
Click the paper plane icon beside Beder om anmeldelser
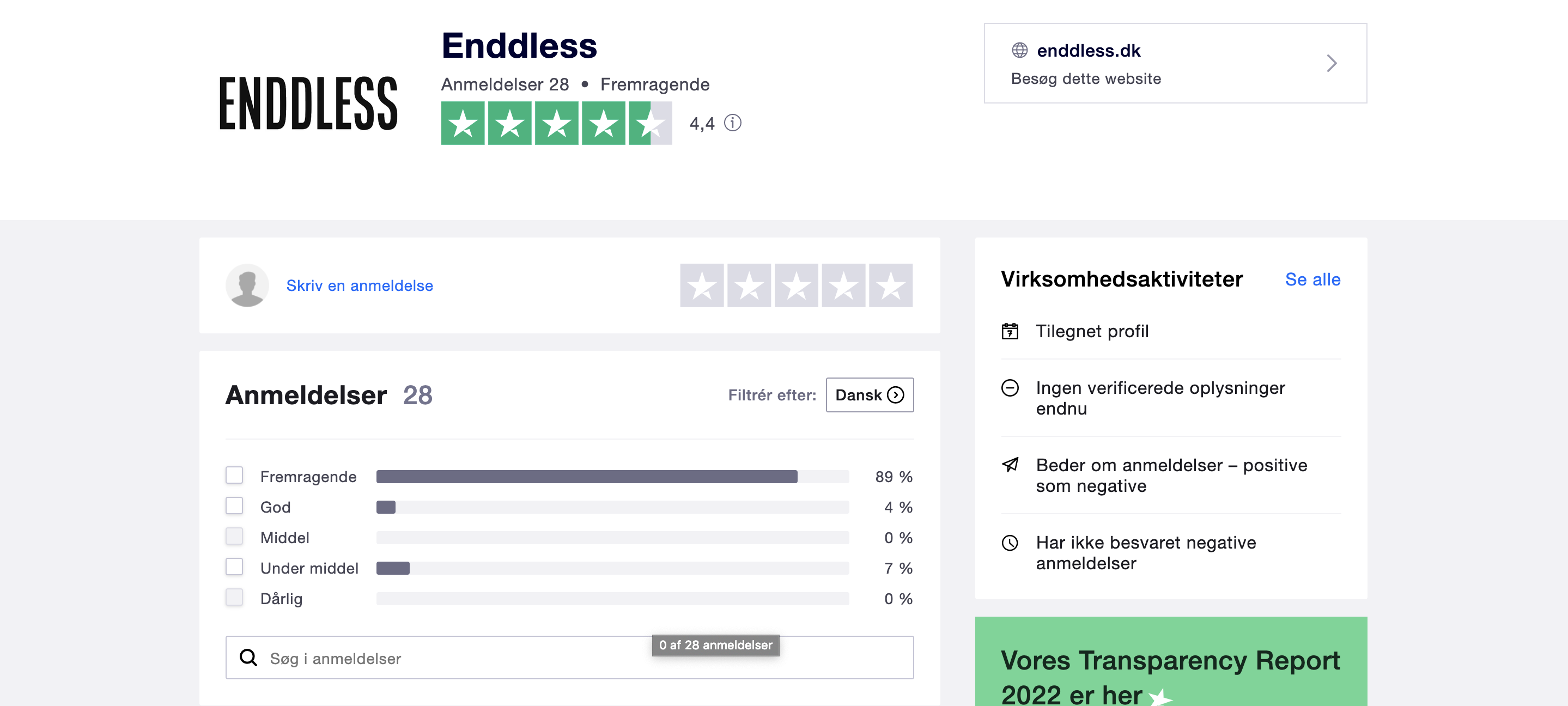pos(1010,465)
